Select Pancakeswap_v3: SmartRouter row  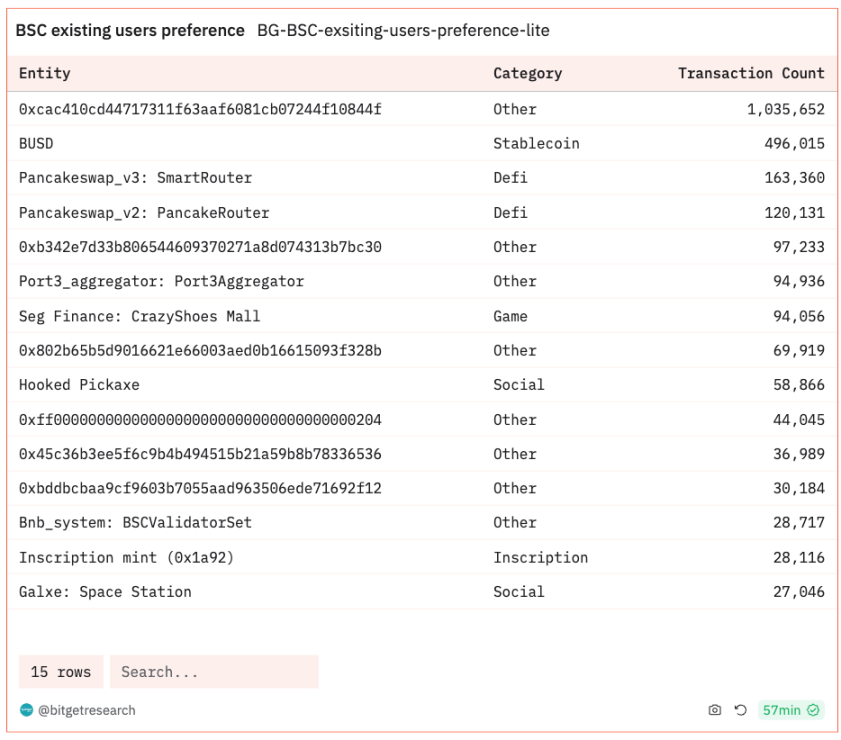tap(135, 178)
